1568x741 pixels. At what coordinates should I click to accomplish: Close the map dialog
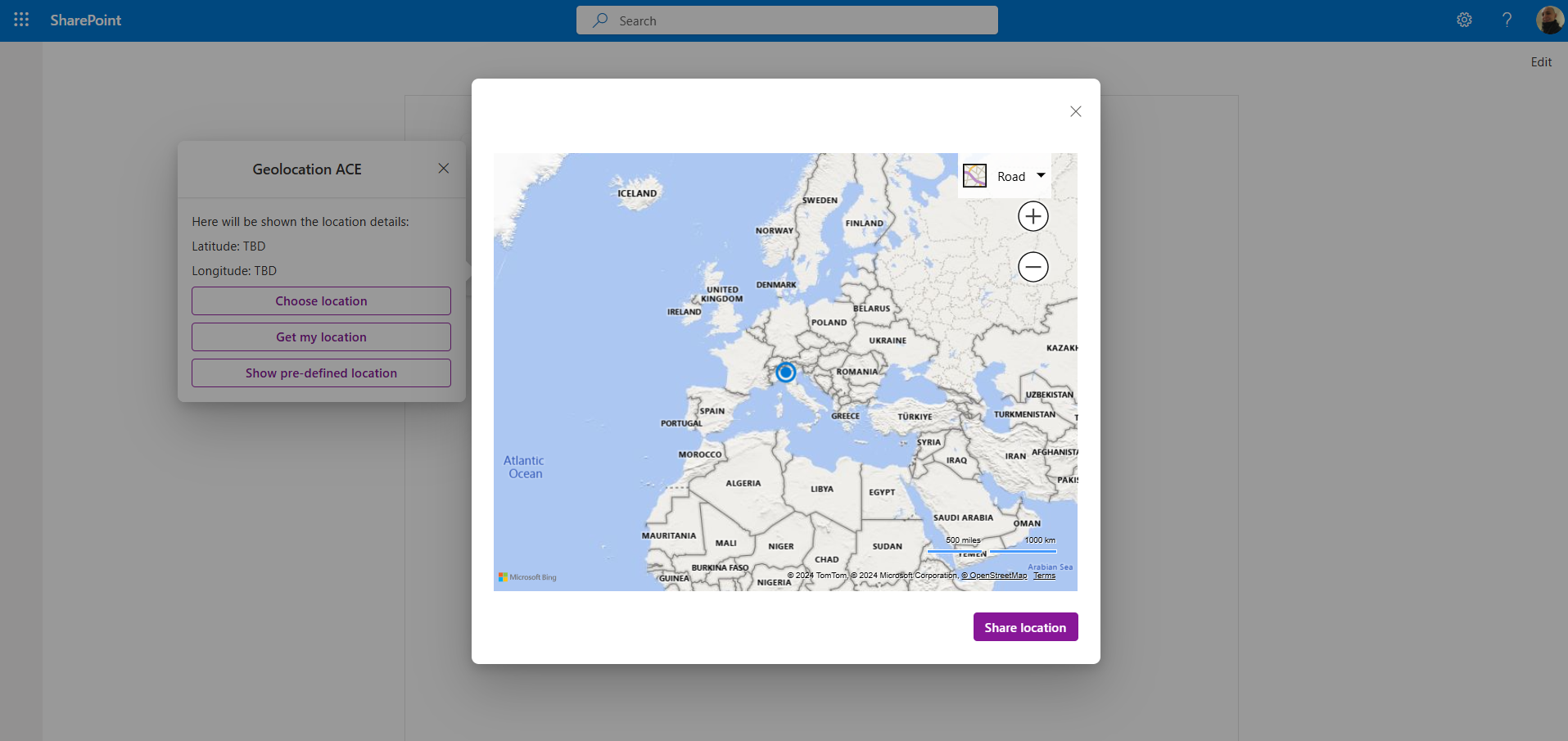(x=1075, y=111)
